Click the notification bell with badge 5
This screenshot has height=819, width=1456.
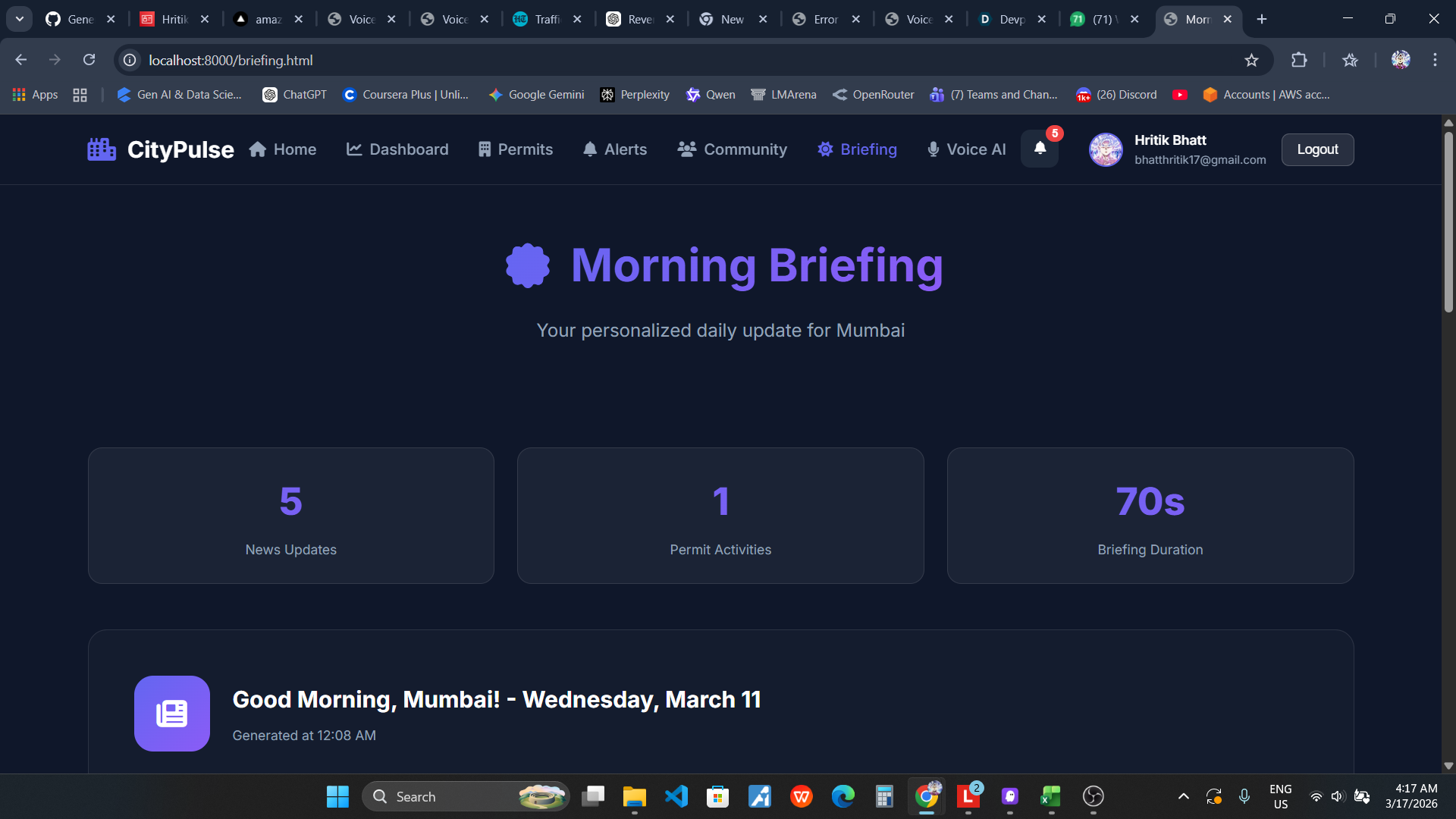[x=1040, y=149]
